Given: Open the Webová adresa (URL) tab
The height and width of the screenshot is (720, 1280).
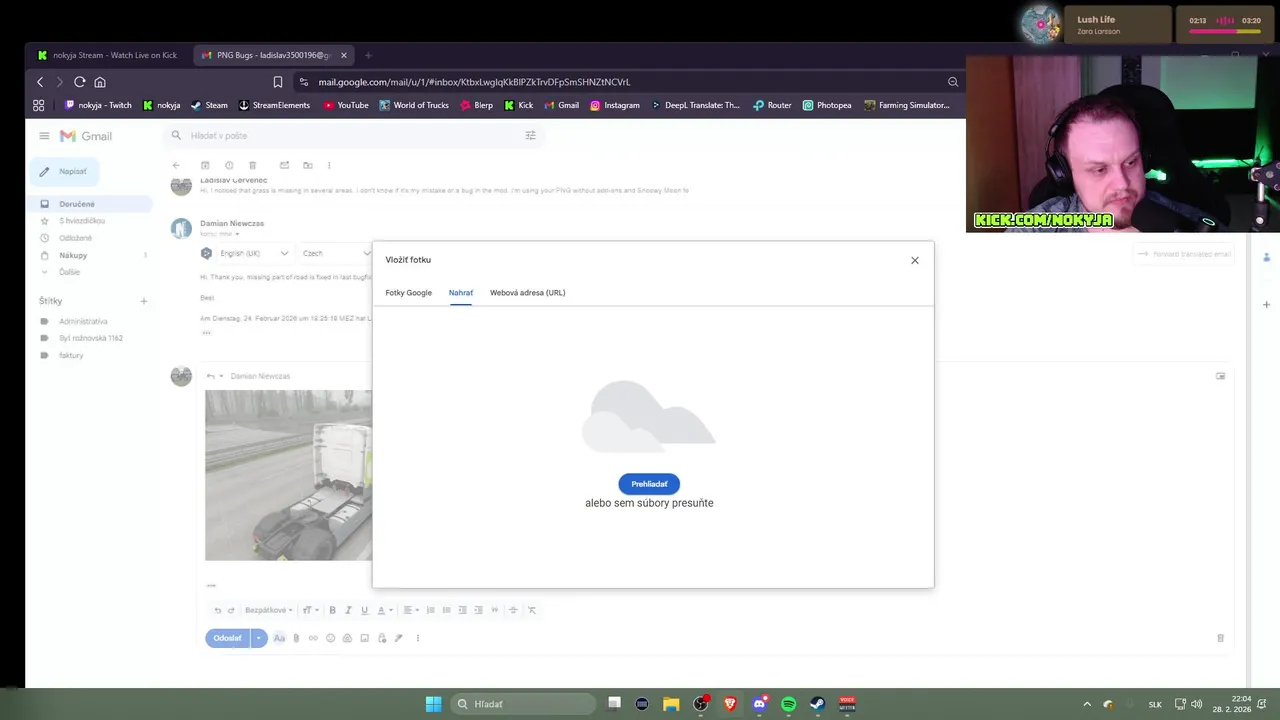Looking at the screenshot, I should pos(527,293).
